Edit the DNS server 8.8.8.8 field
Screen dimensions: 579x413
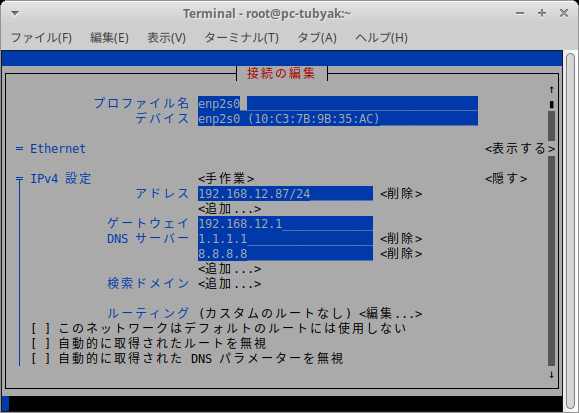(x=285, y=254)
